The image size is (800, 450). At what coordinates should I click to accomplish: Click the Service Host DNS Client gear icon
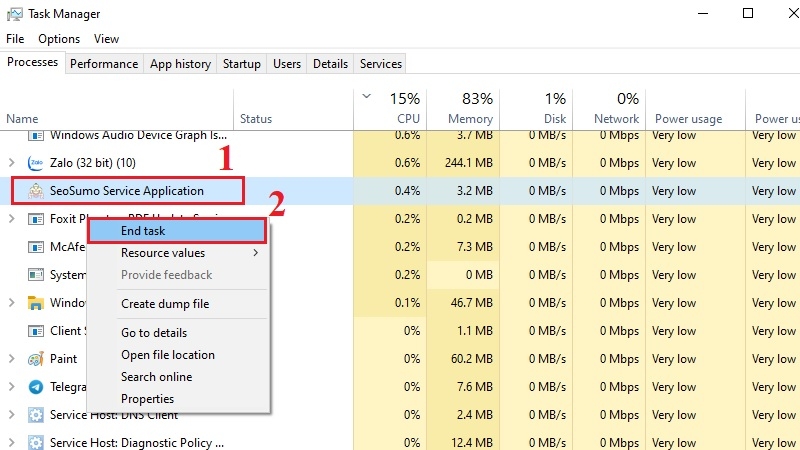pyautogui.click(x=36, y=415)
